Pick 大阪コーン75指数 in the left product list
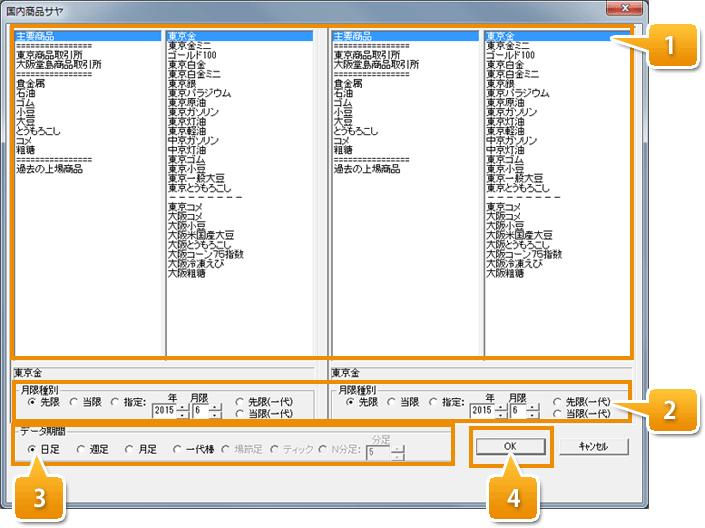Image resolution: width=705 pixels, height=528 pixels. pos(206,254)
